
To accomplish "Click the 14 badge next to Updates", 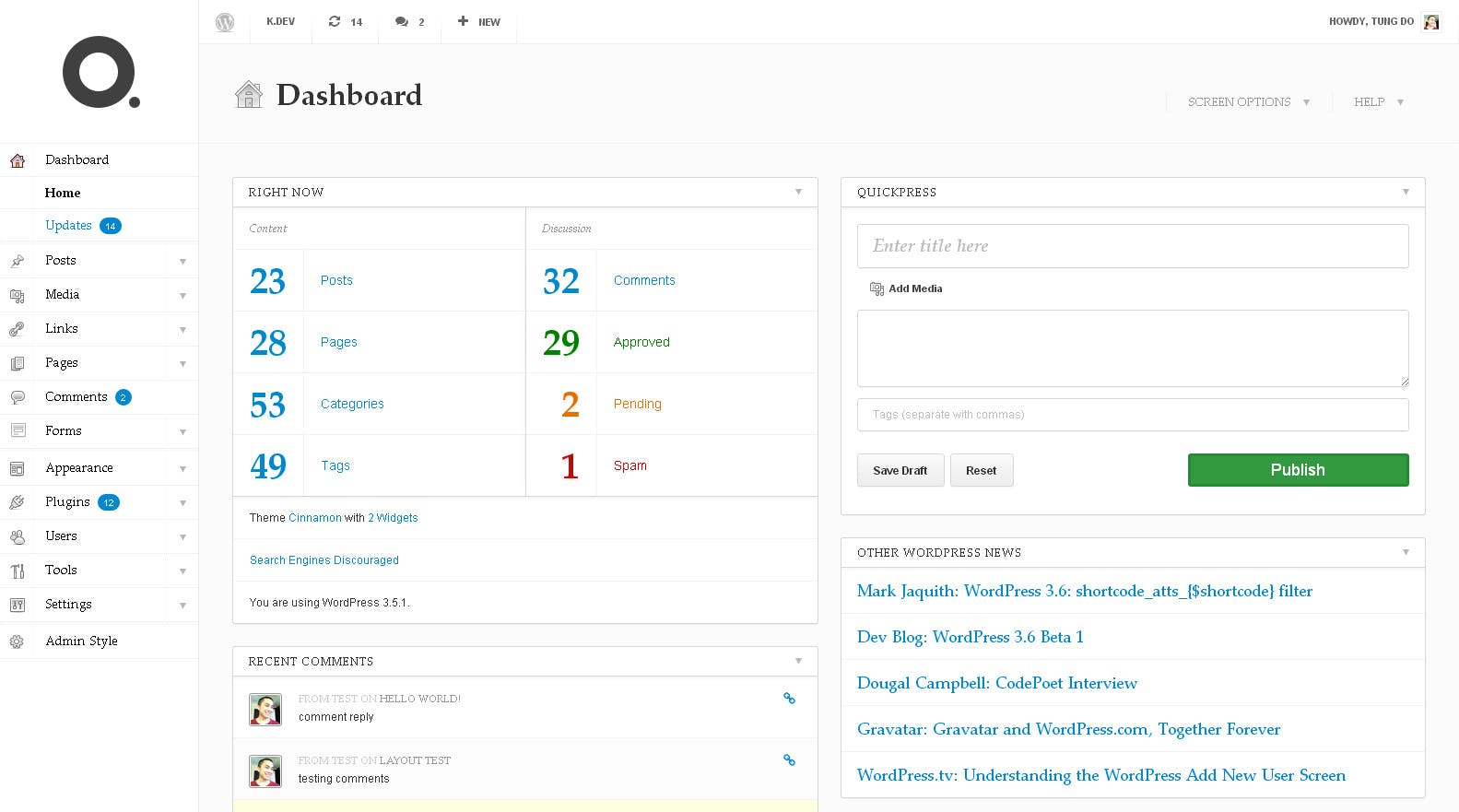I will (x=111, y=226).
